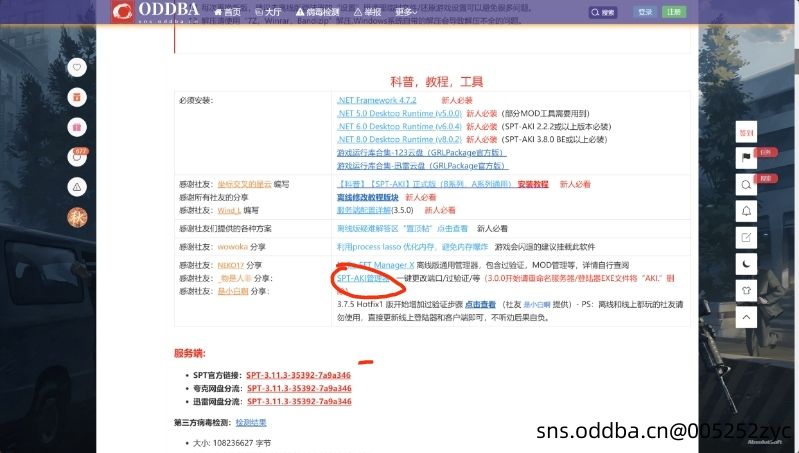
Task: Open user profile link Wind_L
Action: pos(229,210)
